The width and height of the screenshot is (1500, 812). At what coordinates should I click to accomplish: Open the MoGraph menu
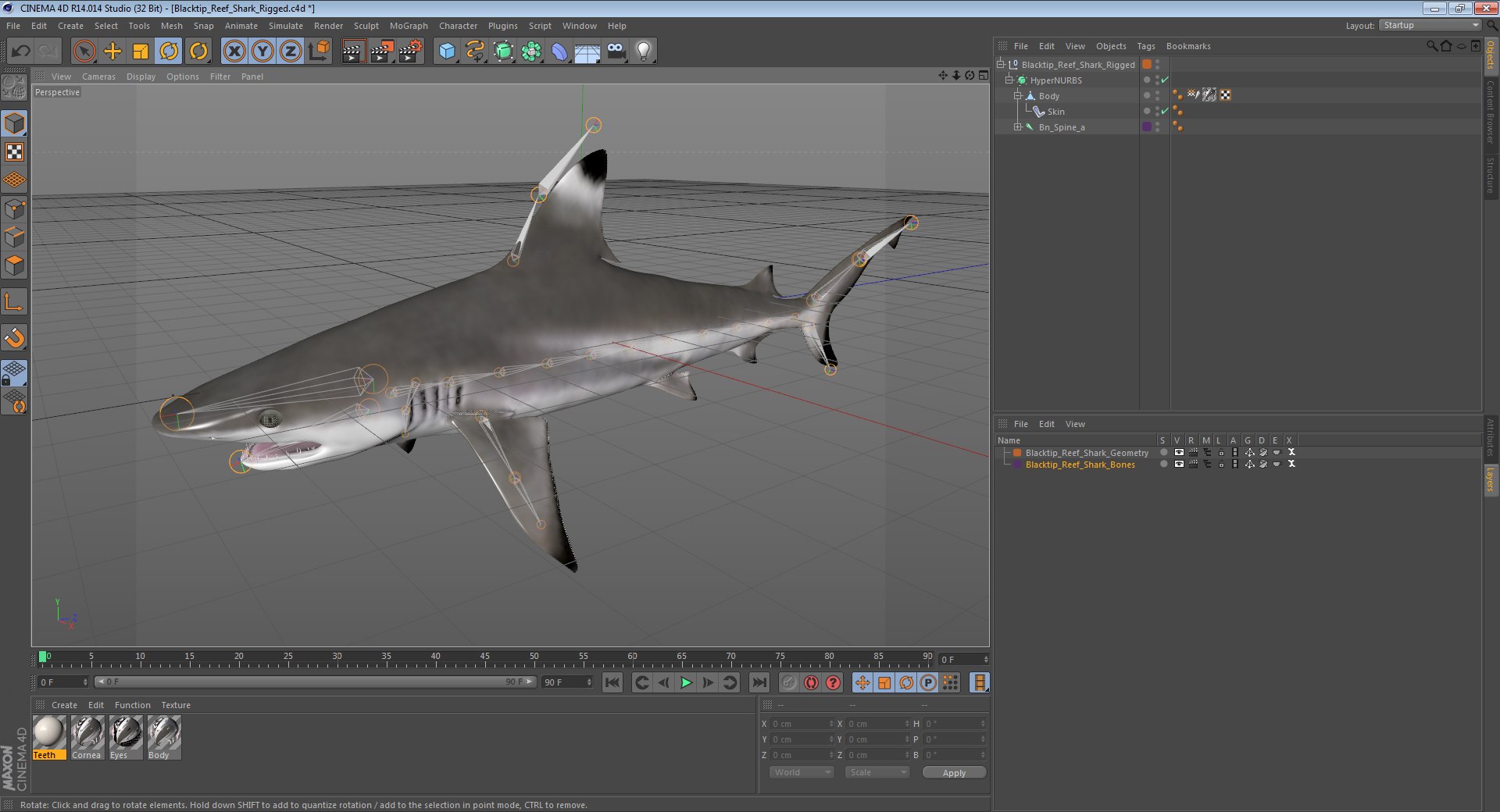tap(409, 26)
